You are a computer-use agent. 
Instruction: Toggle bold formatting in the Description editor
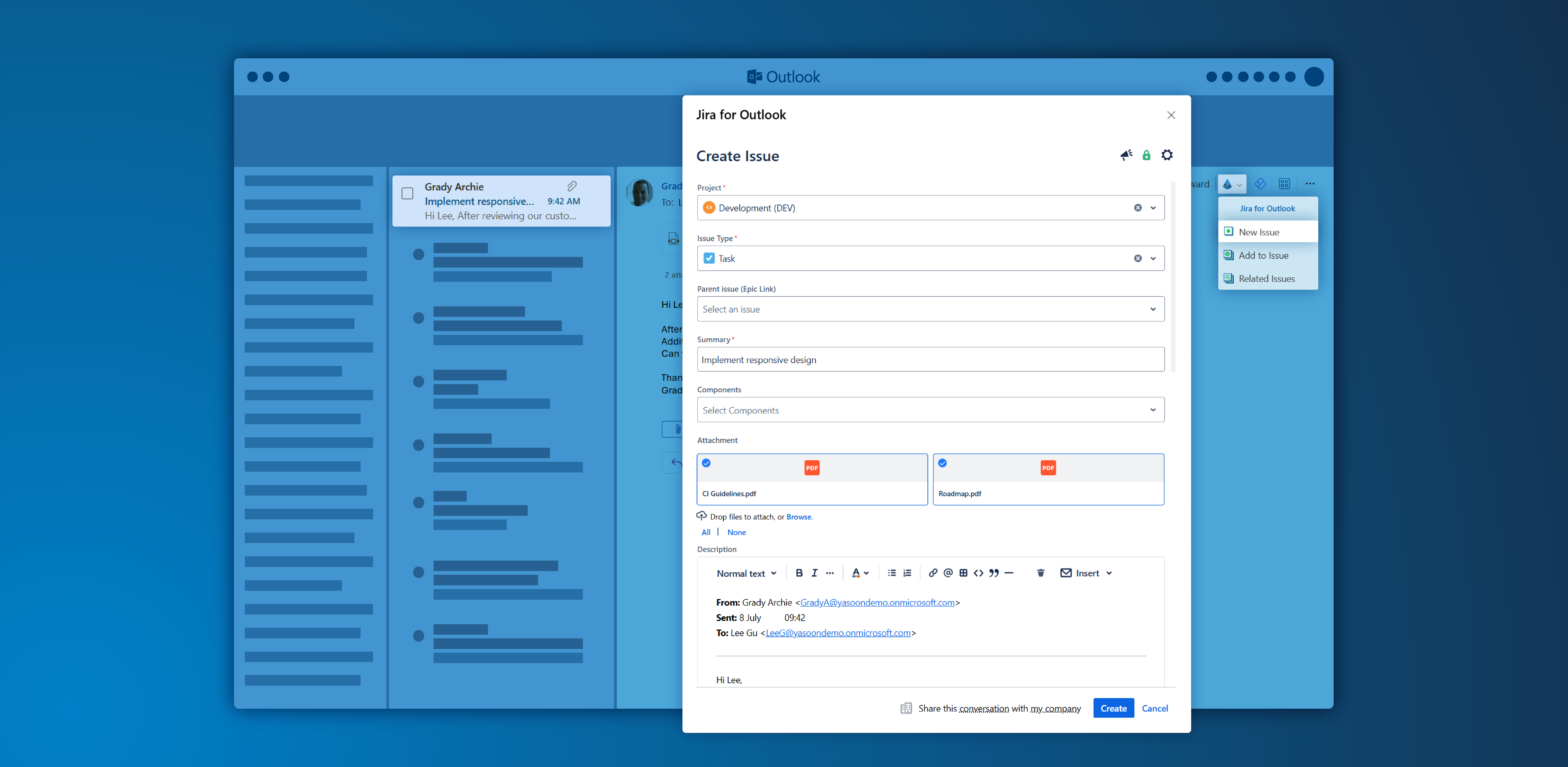[799, 573]
